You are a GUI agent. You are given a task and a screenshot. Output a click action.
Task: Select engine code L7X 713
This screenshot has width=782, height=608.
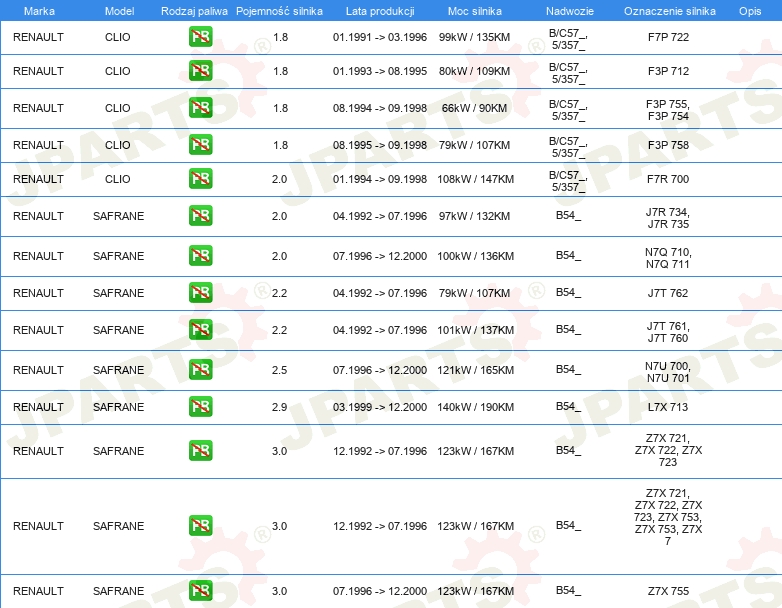(x=668, y=407)
